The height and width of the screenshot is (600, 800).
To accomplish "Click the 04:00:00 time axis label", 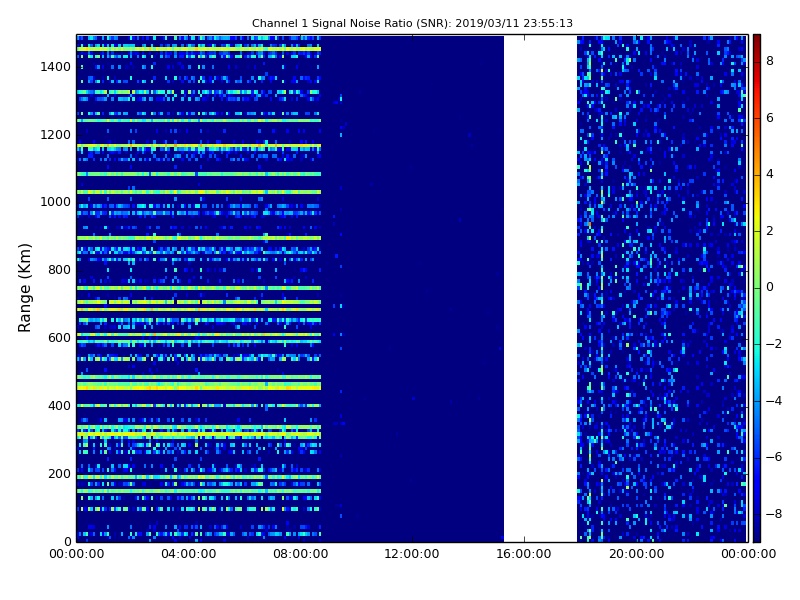I will [189, 554].
